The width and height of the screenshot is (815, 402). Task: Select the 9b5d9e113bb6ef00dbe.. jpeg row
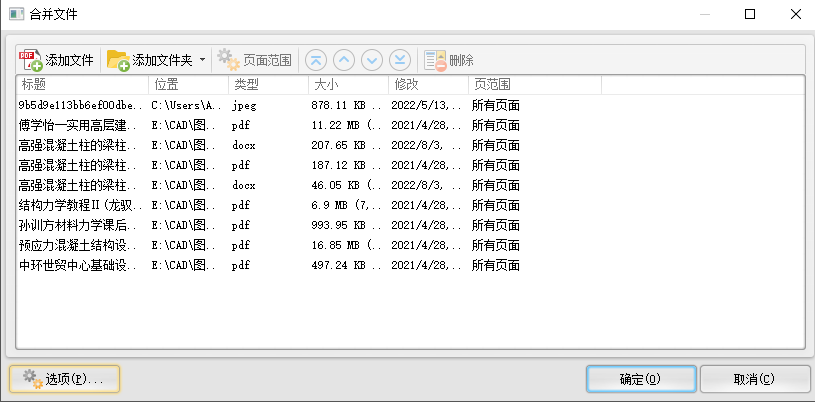411,106
